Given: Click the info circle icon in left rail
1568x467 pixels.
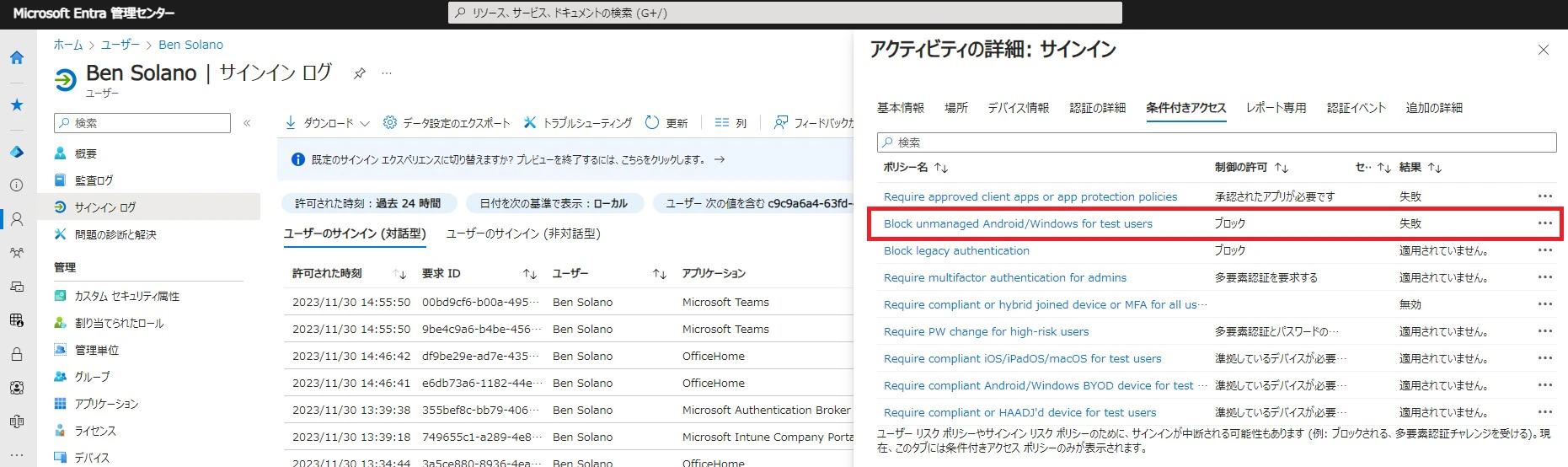Looking at the screenshot, I should (17, 185).
